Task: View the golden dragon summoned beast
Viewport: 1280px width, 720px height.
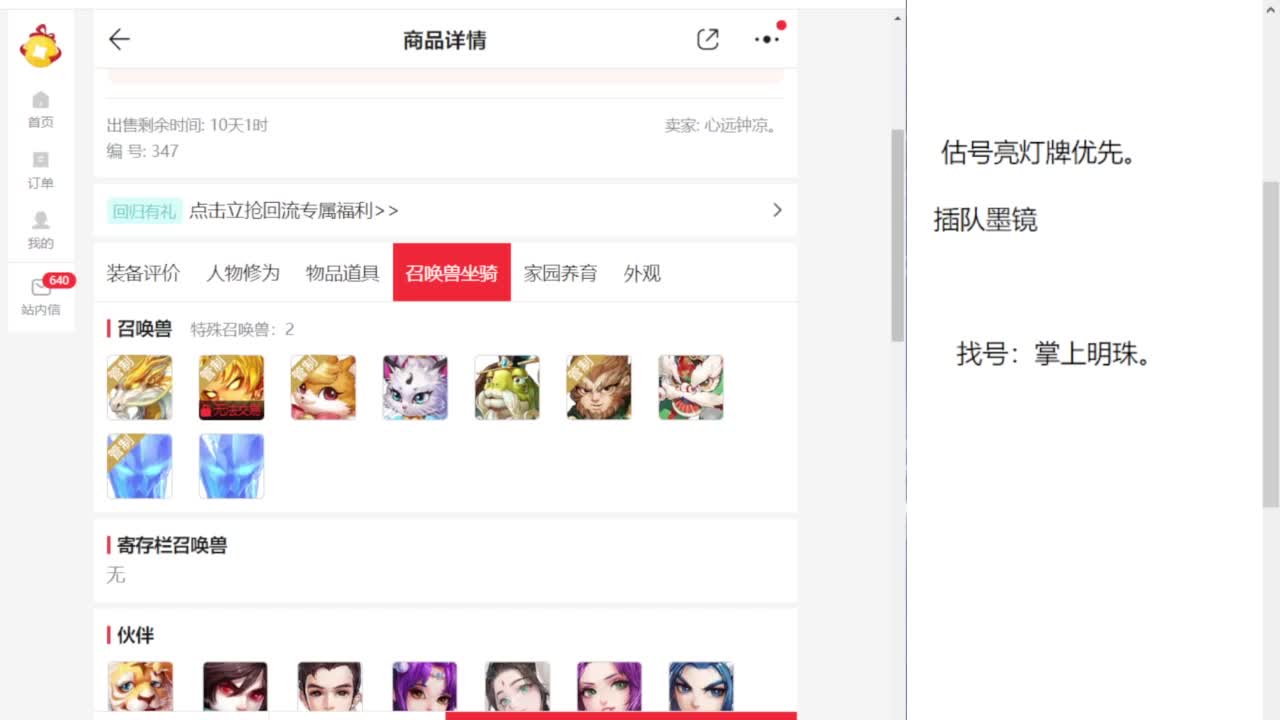Action: [140, 387]
